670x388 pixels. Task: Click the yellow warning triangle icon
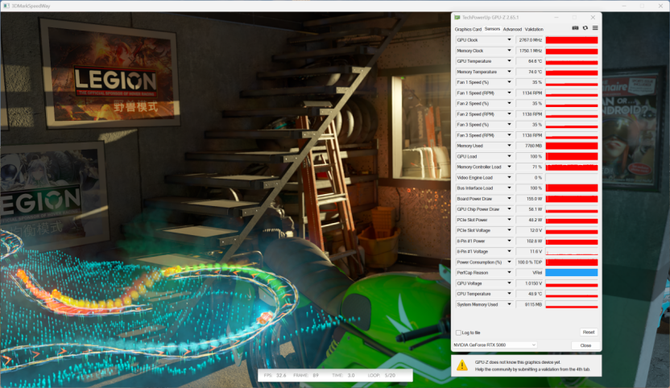pos(462,365)
